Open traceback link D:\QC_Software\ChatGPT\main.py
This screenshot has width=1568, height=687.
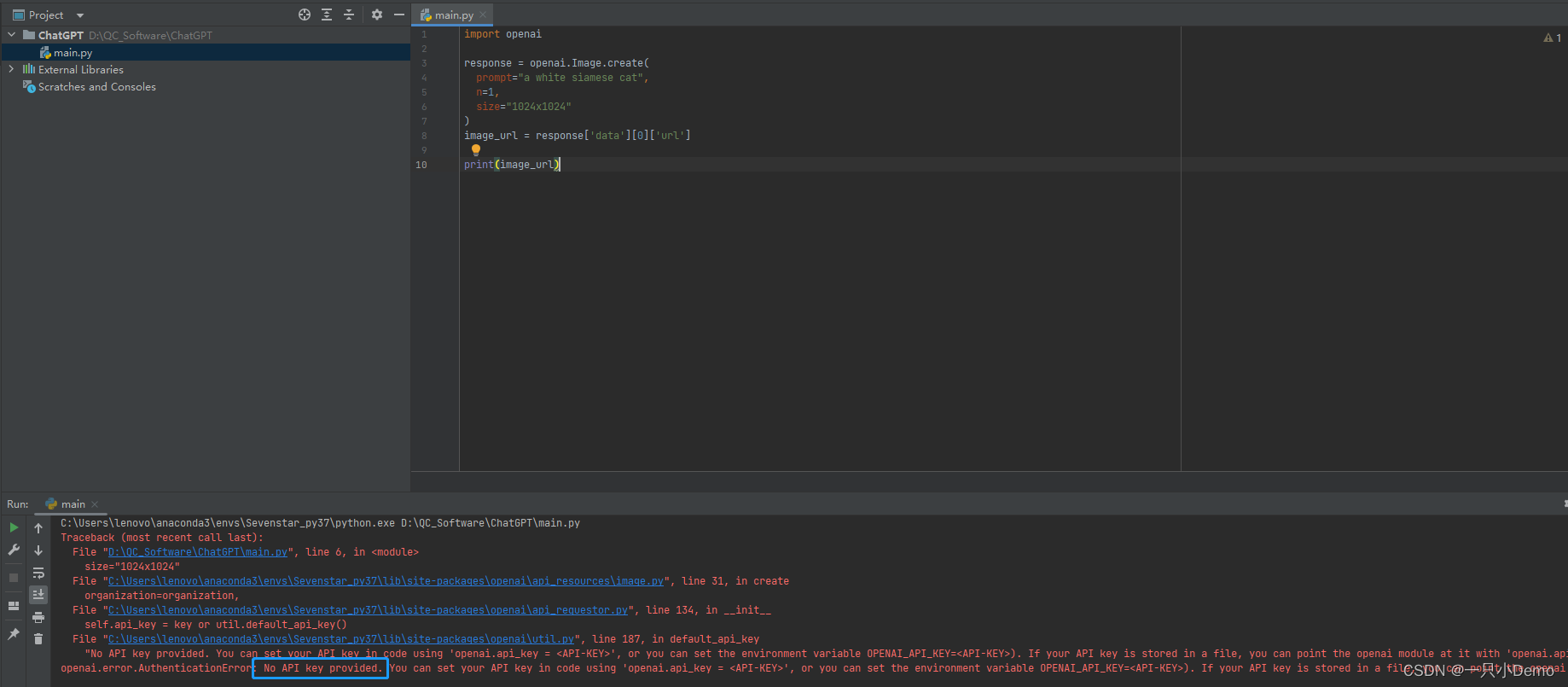198,552
